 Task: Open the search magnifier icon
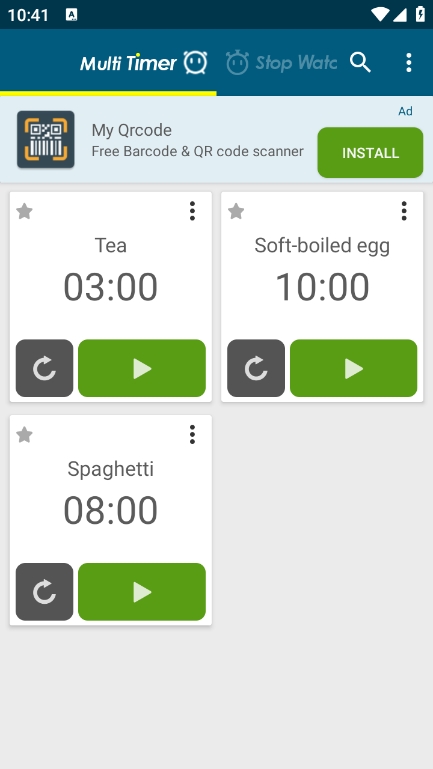pyautogui.click(x=360, y=63)
